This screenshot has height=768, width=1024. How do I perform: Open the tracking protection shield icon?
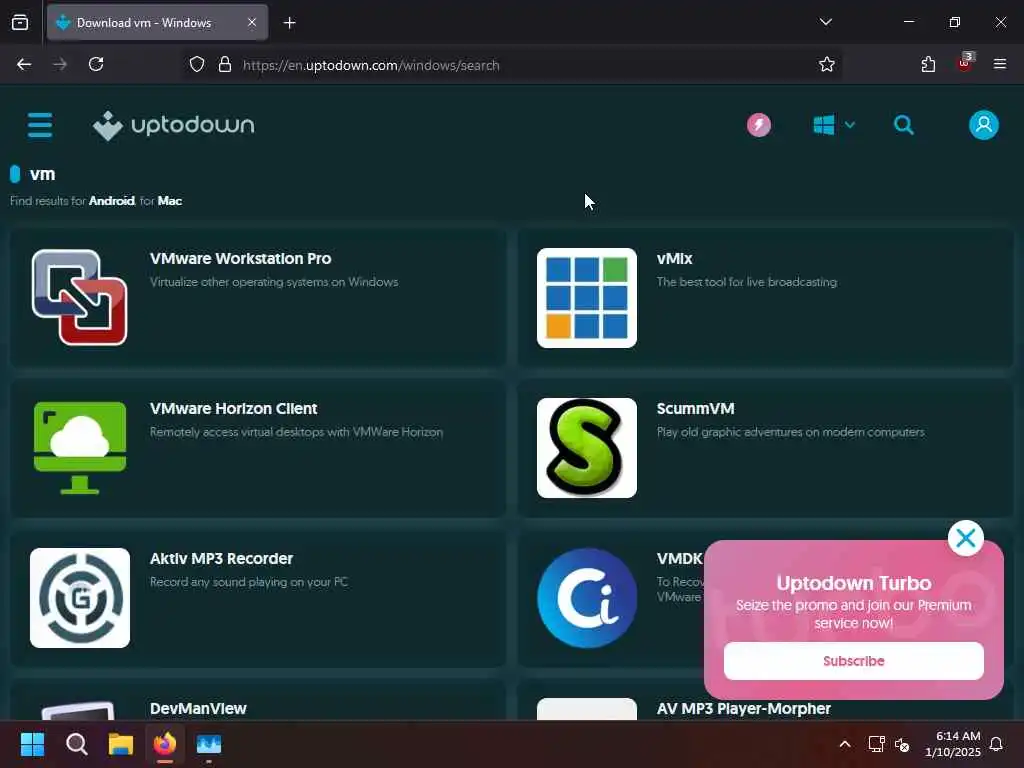point(197,65)
